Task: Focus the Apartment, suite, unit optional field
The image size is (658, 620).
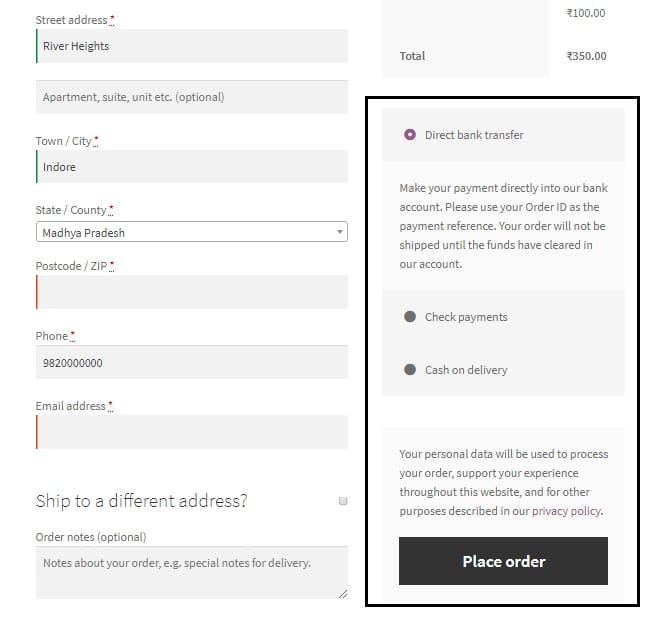Action: 192,97
